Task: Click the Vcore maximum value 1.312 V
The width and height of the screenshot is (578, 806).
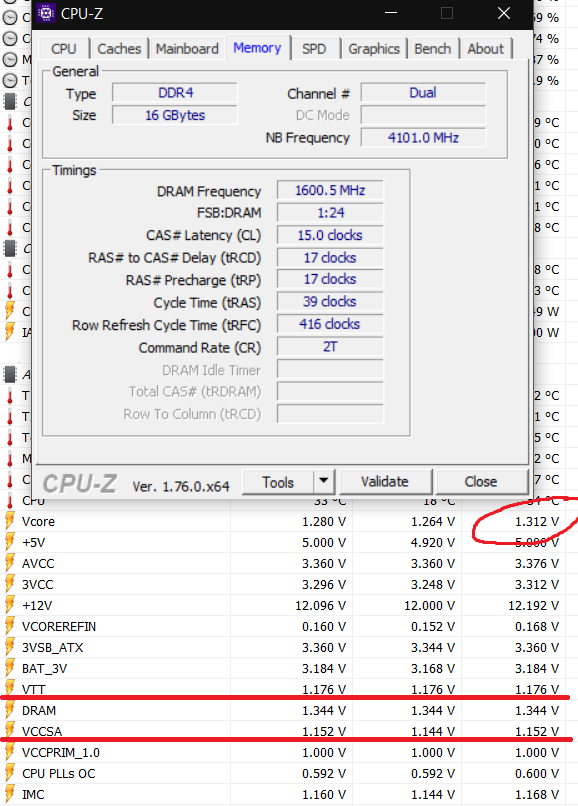Action: coord(537,521)
